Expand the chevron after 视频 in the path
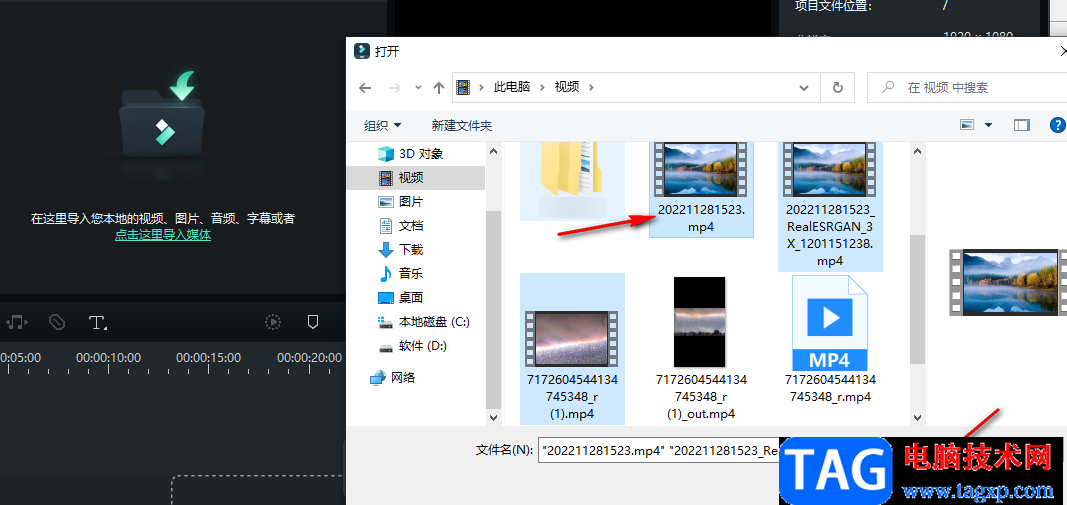The image size is (1067, 505). (x=591, y=87)
